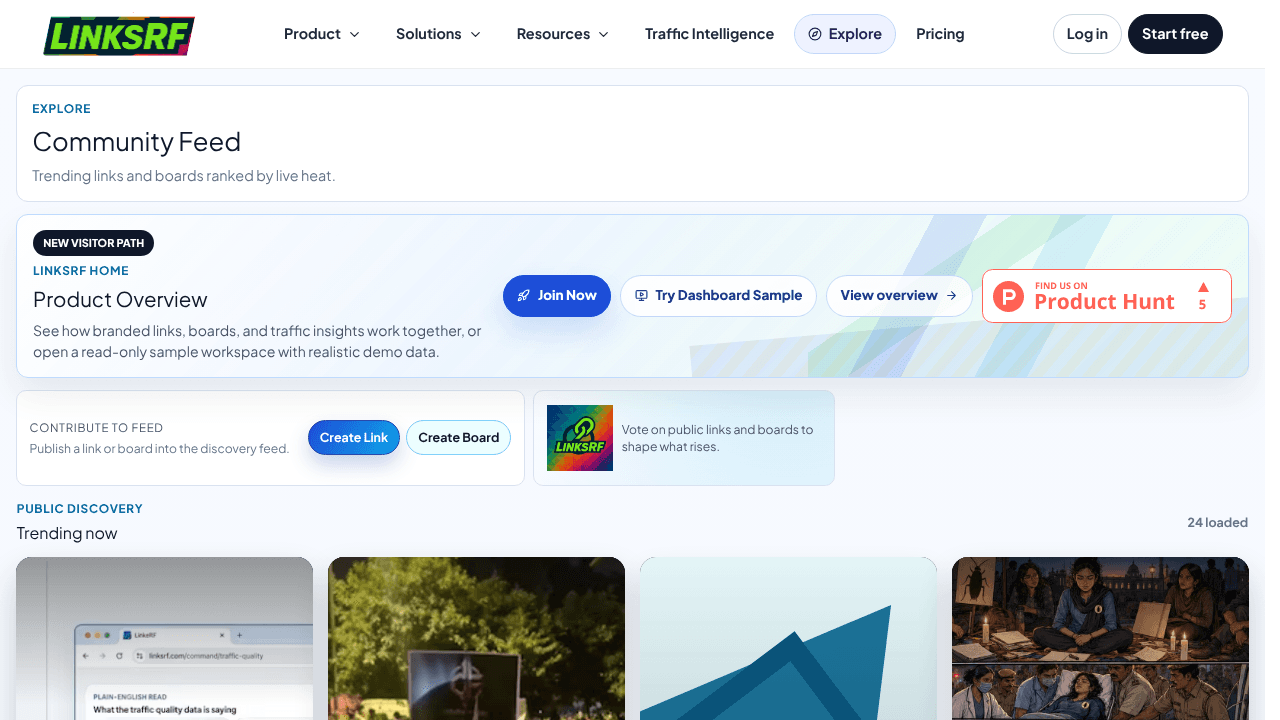Image resolution: width=1280 pixels, height=720 pixels.
Task: Click Vote on public links text
Action: (717, 438)
